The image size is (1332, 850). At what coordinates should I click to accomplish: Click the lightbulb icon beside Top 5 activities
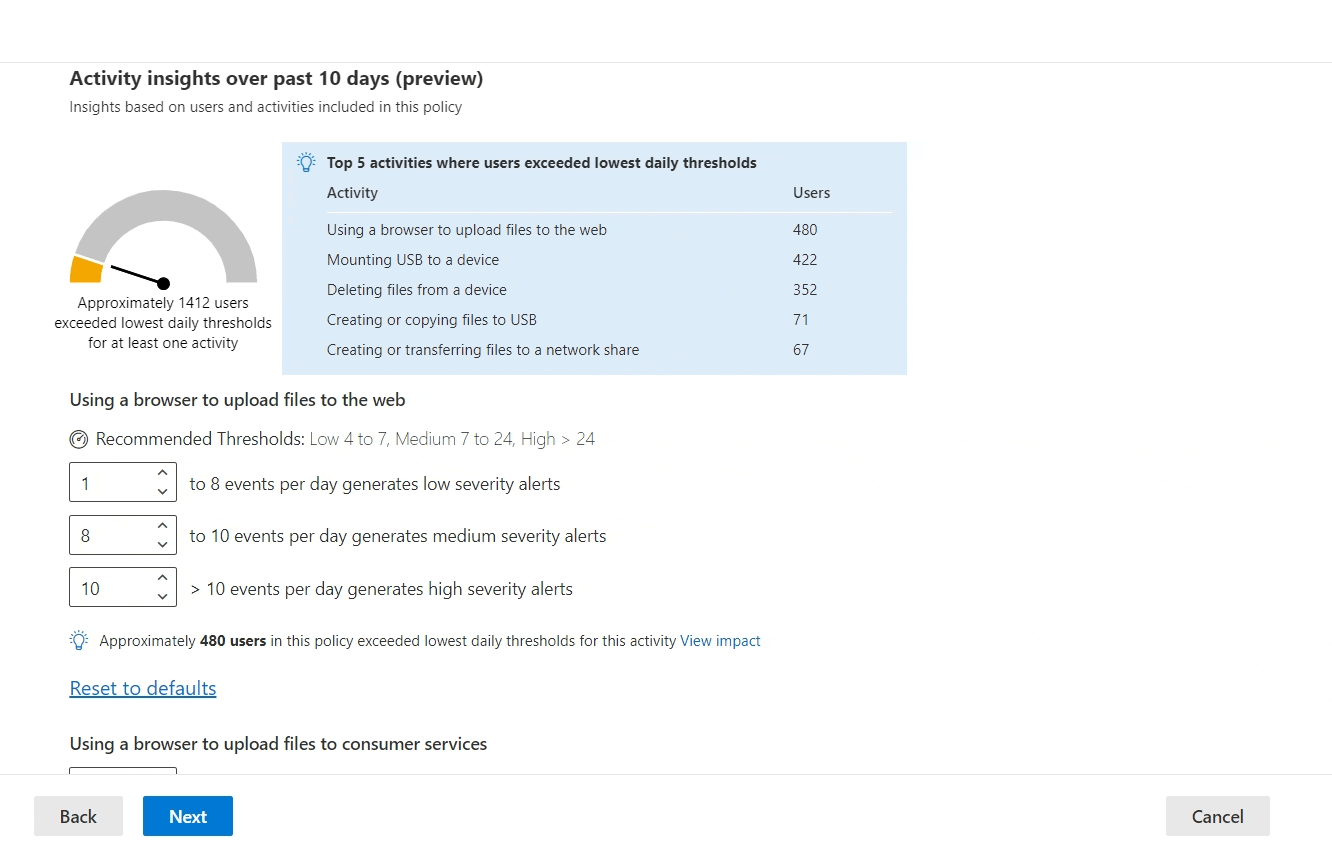coord(306,163)
